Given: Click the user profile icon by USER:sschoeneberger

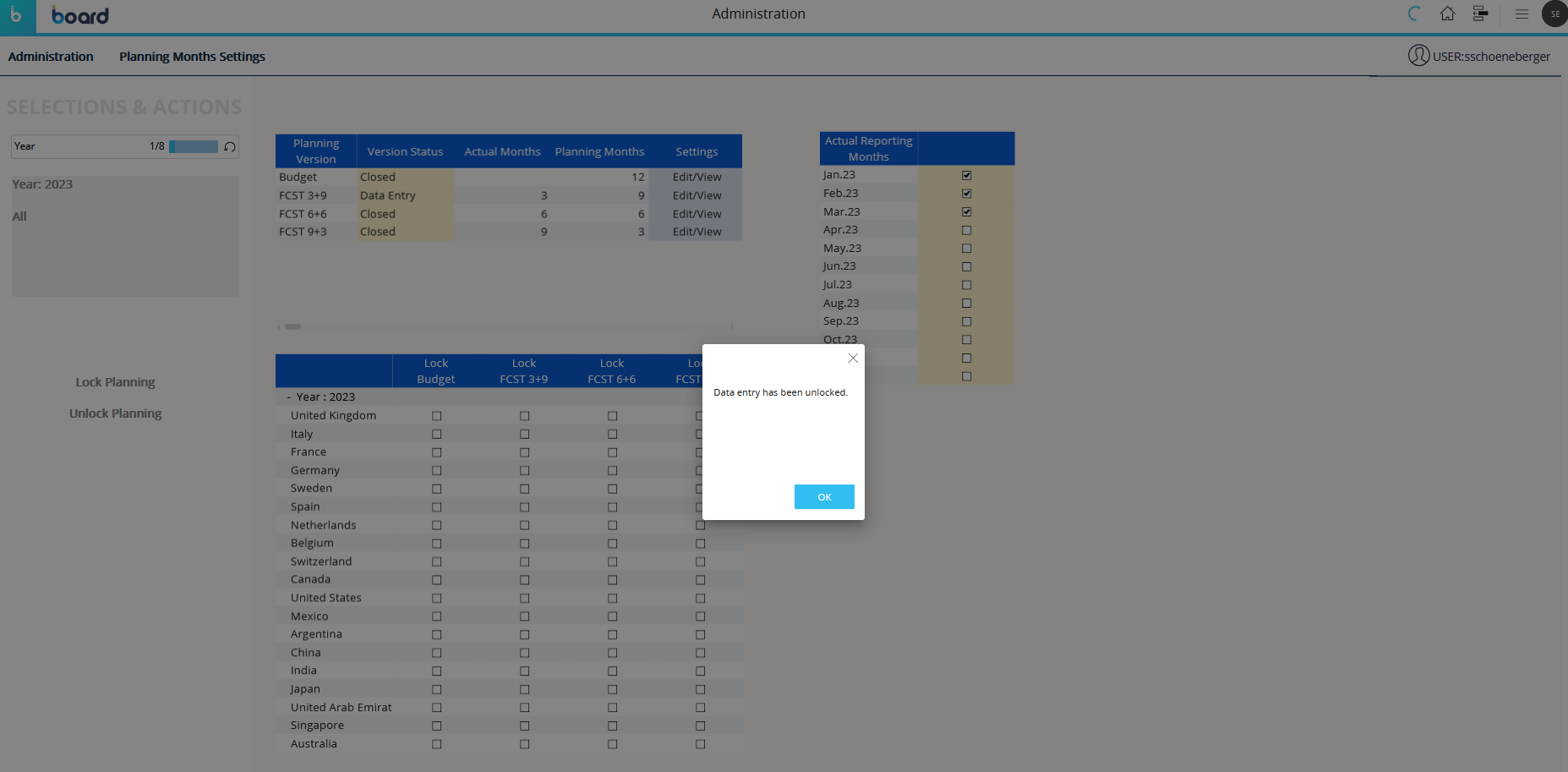Looking at the screenshot, I should [1418, 56].
